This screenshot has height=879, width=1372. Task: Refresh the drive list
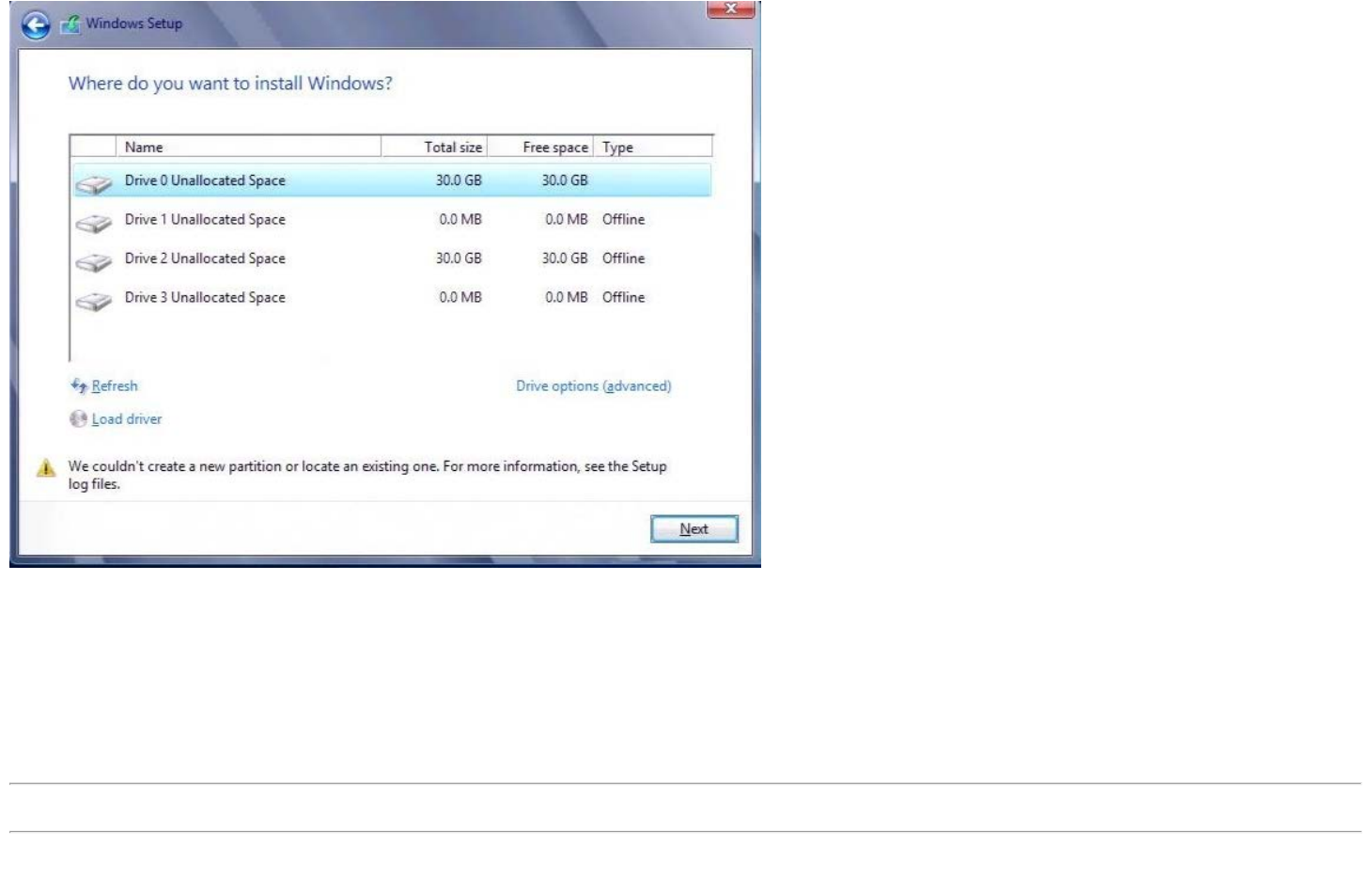coord(115,385)
